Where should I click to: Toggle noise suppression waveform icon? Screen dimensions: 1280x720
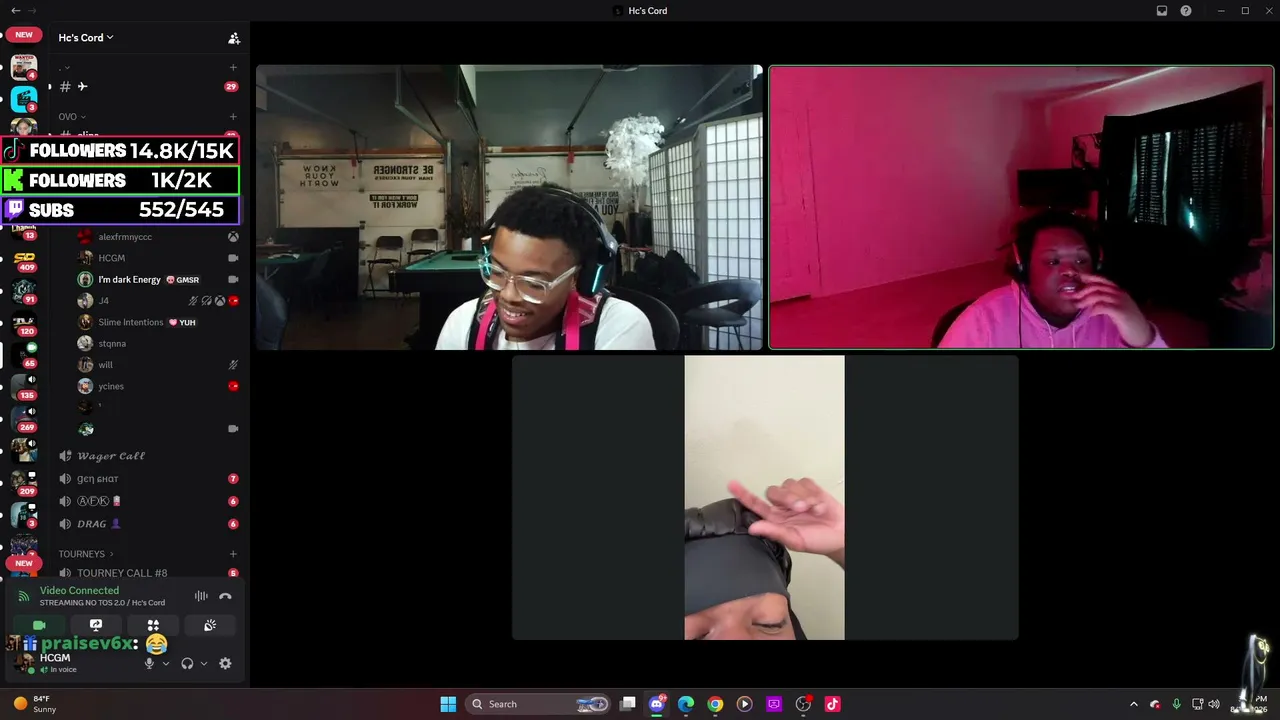coord(201,597)
